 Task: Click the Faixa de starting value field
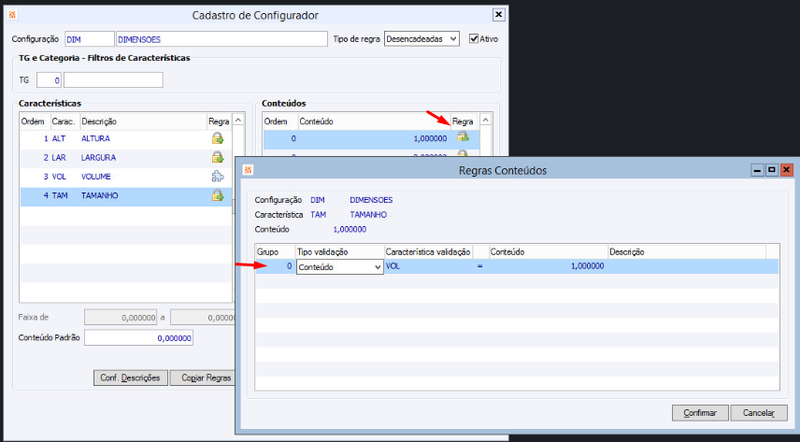(x=121, y=317)
